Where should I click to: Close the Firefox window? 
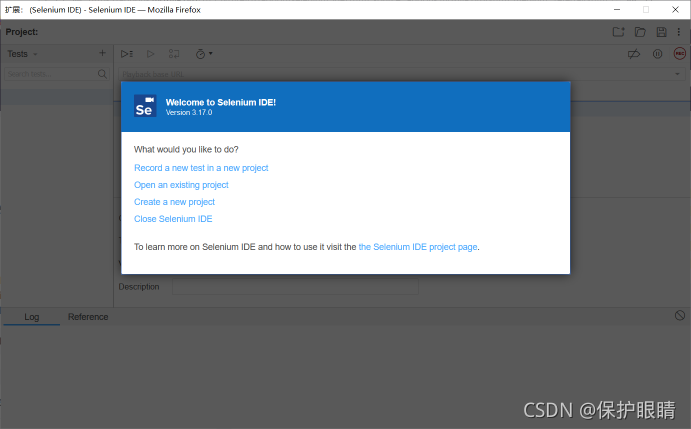[x=675, y=9]
